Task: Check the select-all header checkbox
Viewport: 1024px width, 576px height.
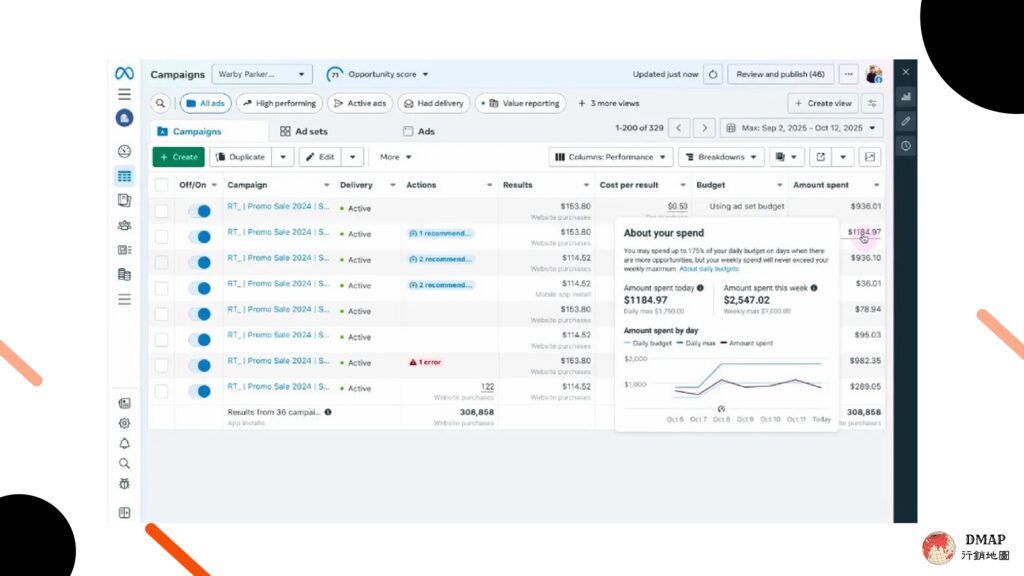Action: [161, 185]
